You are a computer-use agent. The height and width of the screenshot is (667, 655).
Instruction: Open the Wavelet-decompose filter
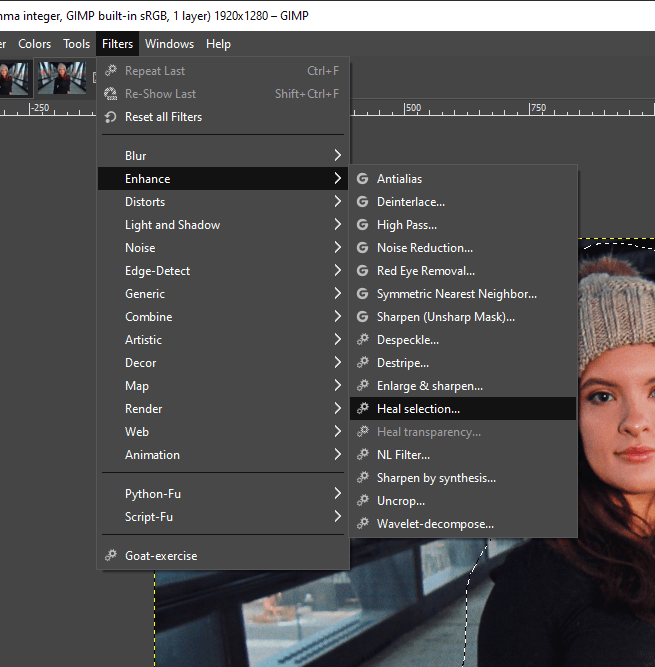463,523
